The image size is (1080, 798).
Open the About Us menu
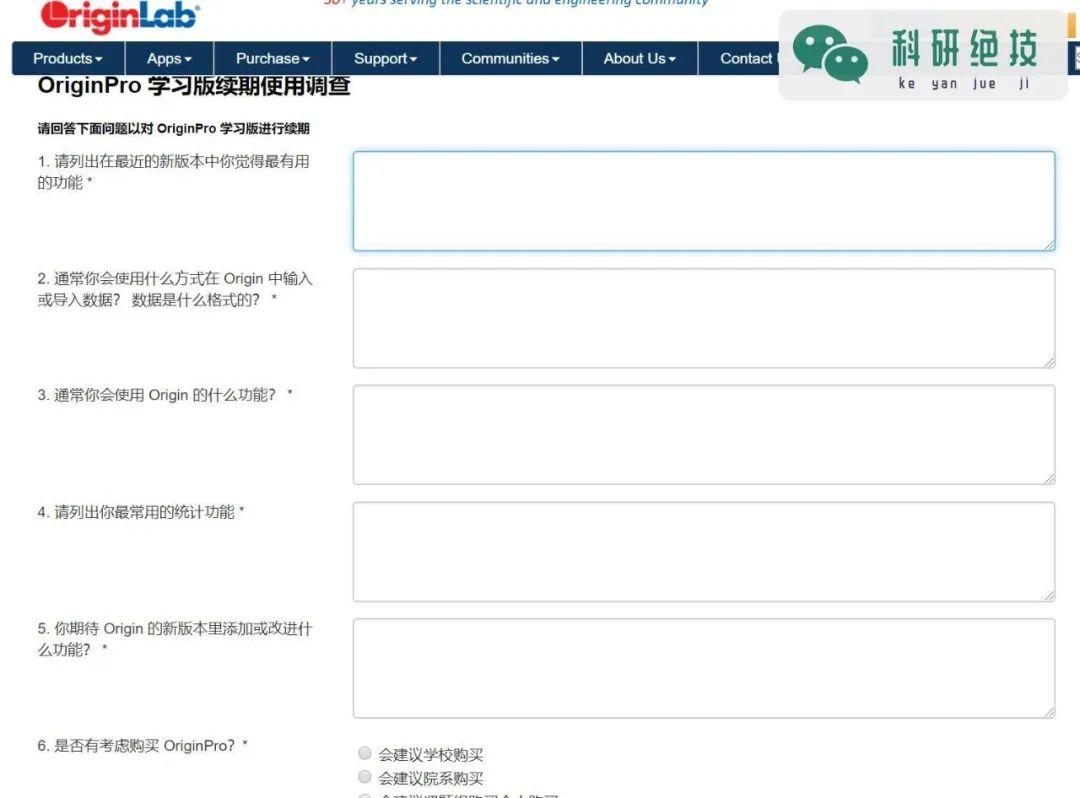click(638, 59)
